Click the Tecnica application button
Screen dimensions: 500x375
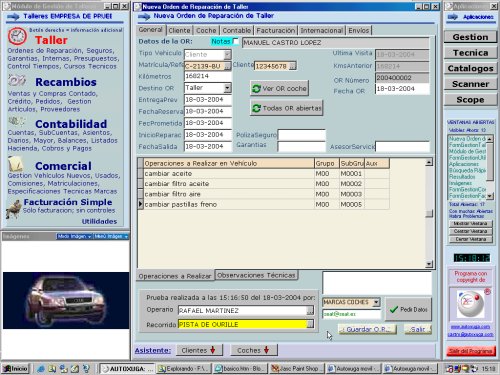point(470,53)
